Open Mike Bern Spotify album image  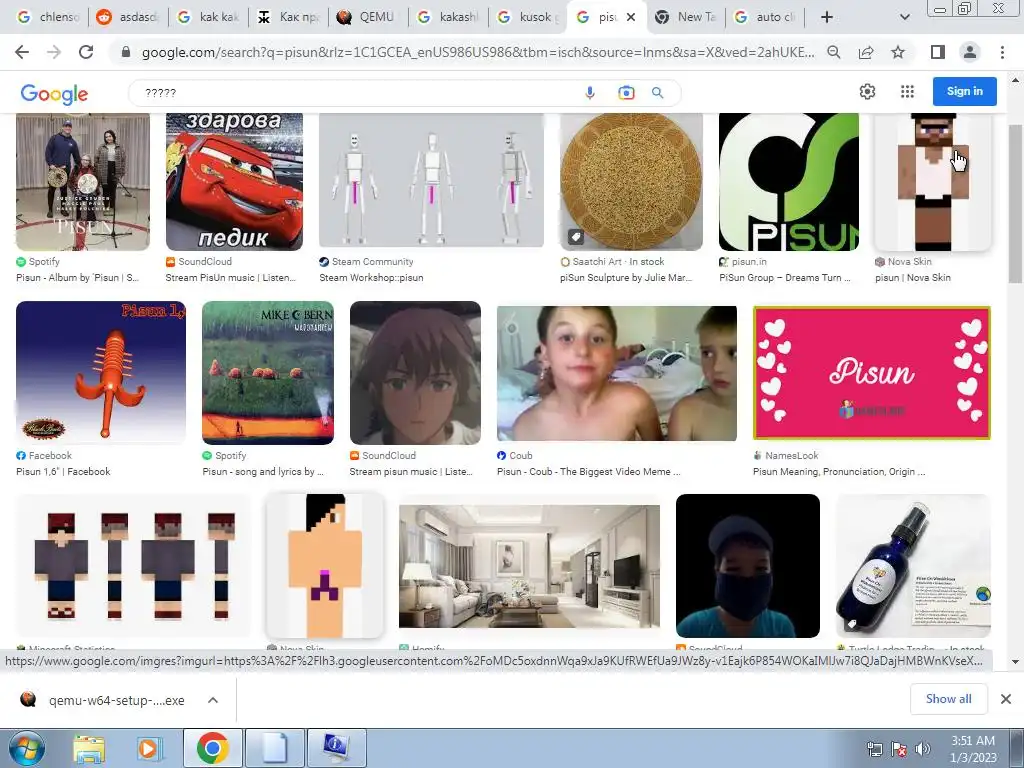(268, 373)
